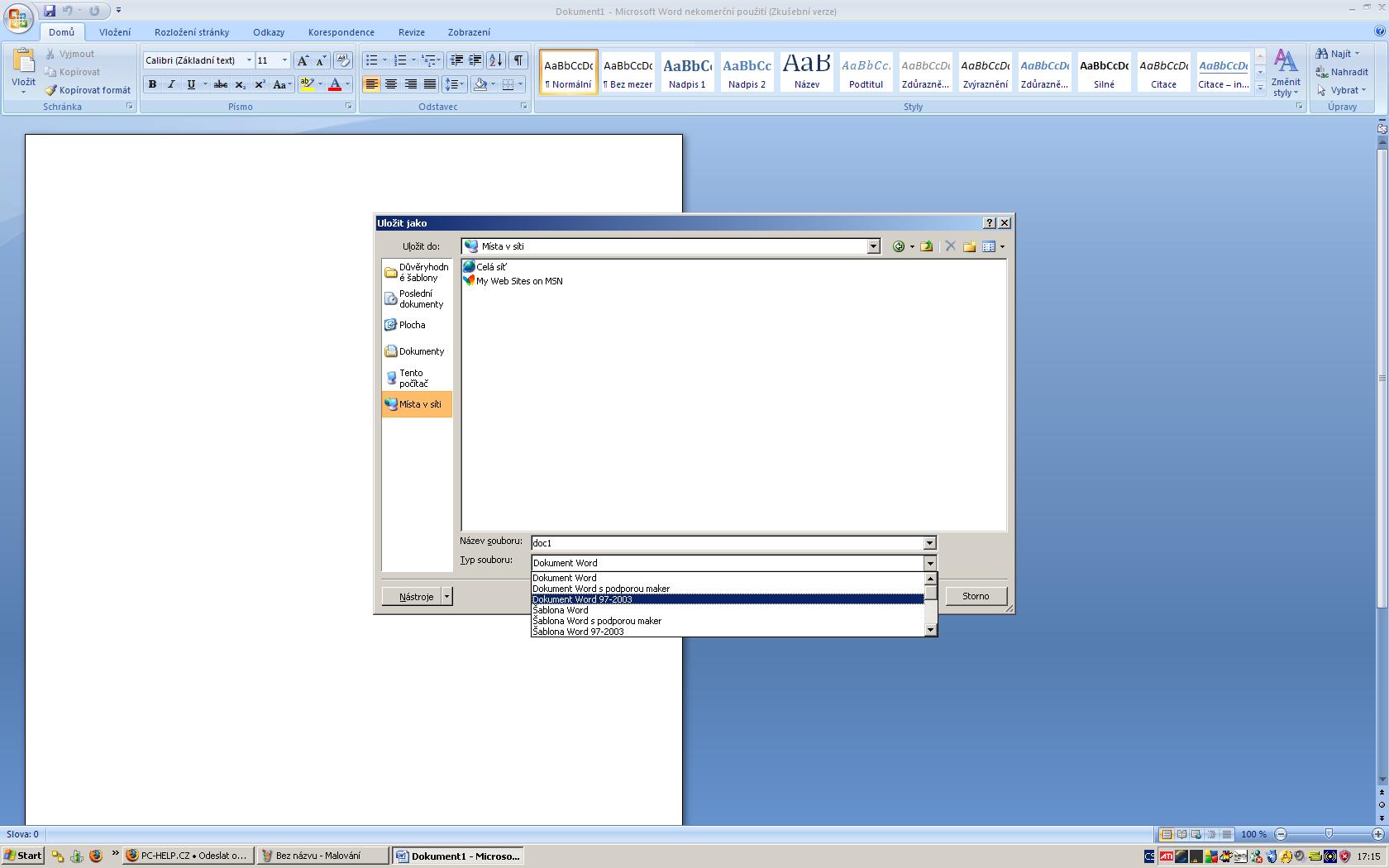This screenshot has width=1389, height=868.
Task: Select 'Šablona Word' from file type list
Action: point(561,610)
